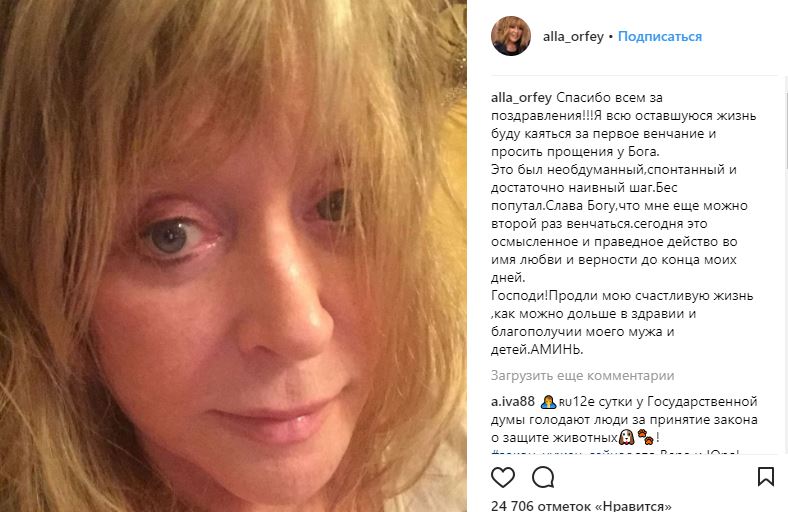The width and height of the screenshot is (788, 512).
Task: Like the post with the heart icon
Action: click(503, 477)
